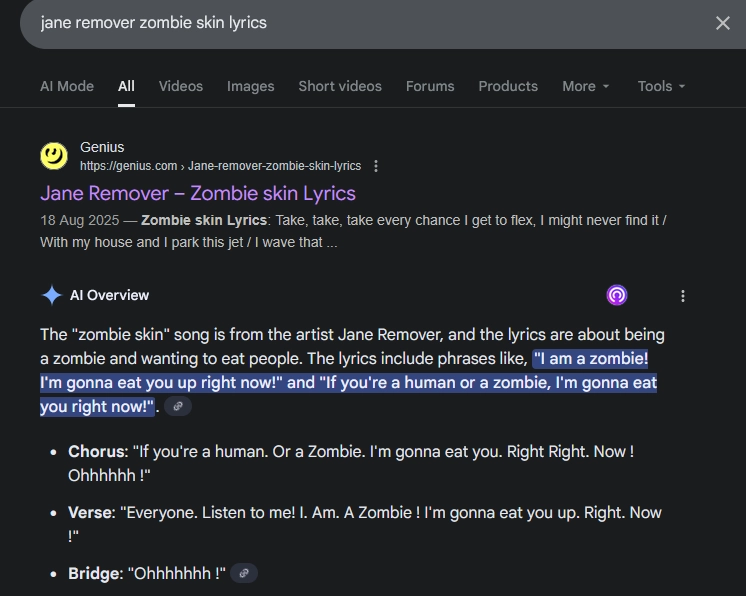This screenshot has height=596, width=746.
Task: Open the Jane Remover – Zombie skin Lyrics link
Action: click(x=198, y=193)
